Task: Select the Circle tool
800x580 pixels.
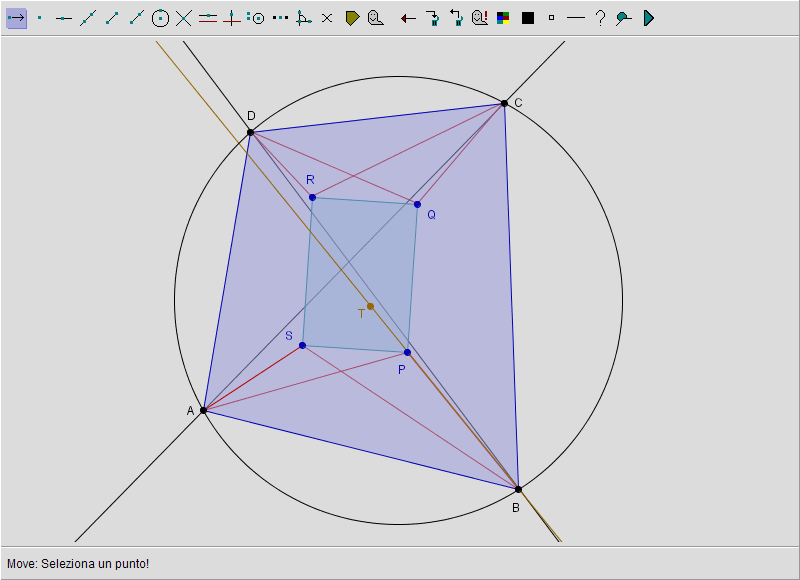Action: pos(160,18)
